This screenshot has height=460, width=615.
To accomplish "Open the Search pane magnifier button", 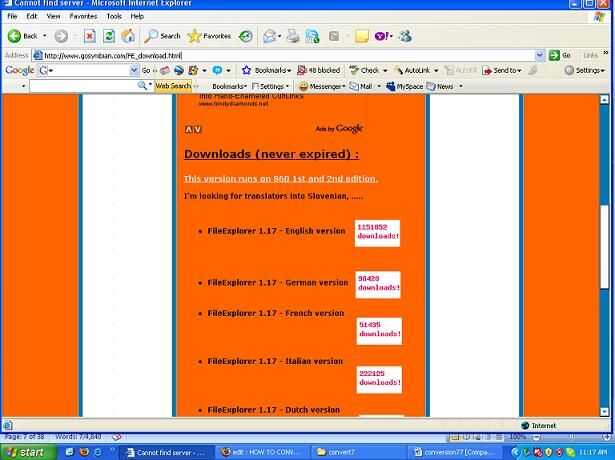I will tap(162, 36).
